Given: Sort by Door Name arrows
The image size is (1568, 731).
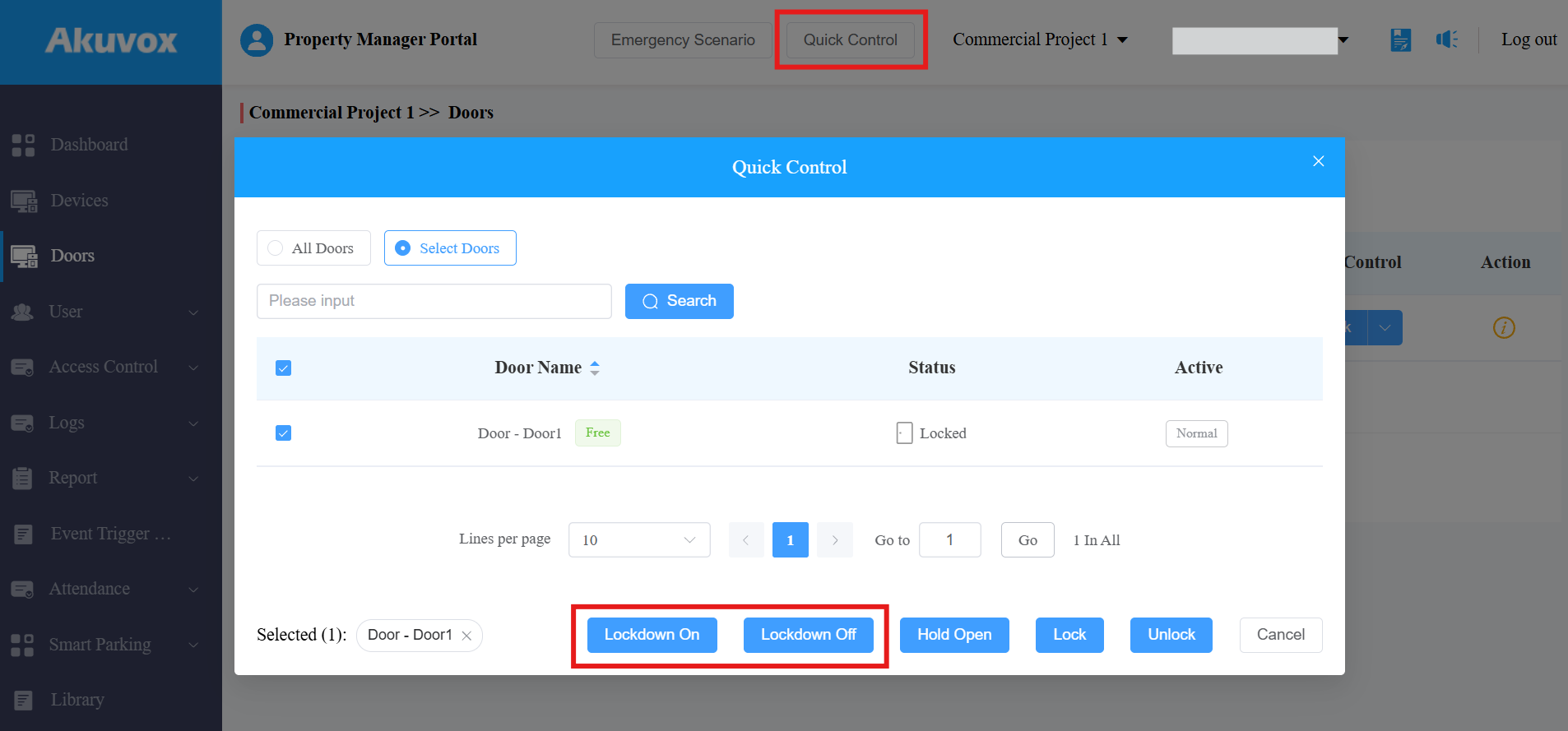Looking at the screenshot, I should click(595, 368).
